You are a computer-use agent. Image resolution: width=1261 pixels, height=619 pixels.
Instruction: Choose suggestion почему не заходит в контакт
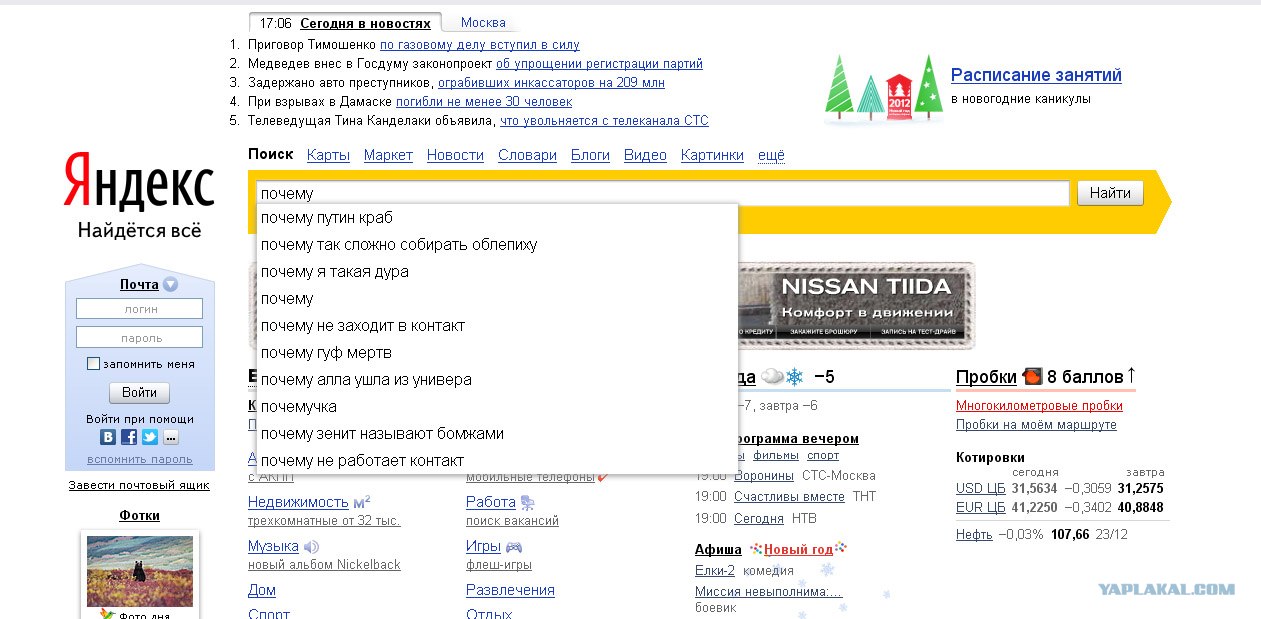pyautogui.click(x=497, y=325)
